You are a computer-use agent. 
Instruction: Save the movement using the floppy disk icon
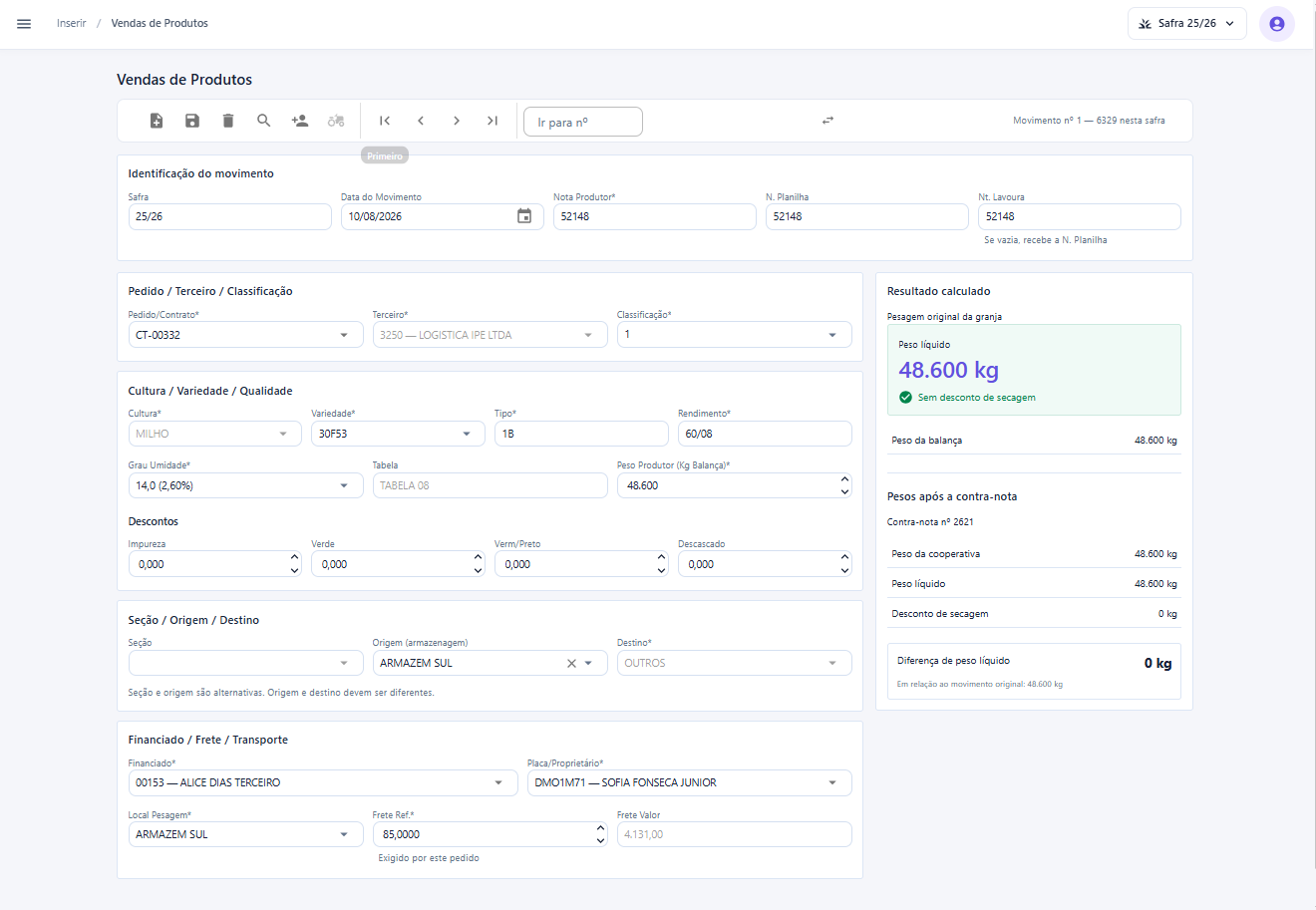[x=192, y=121]
